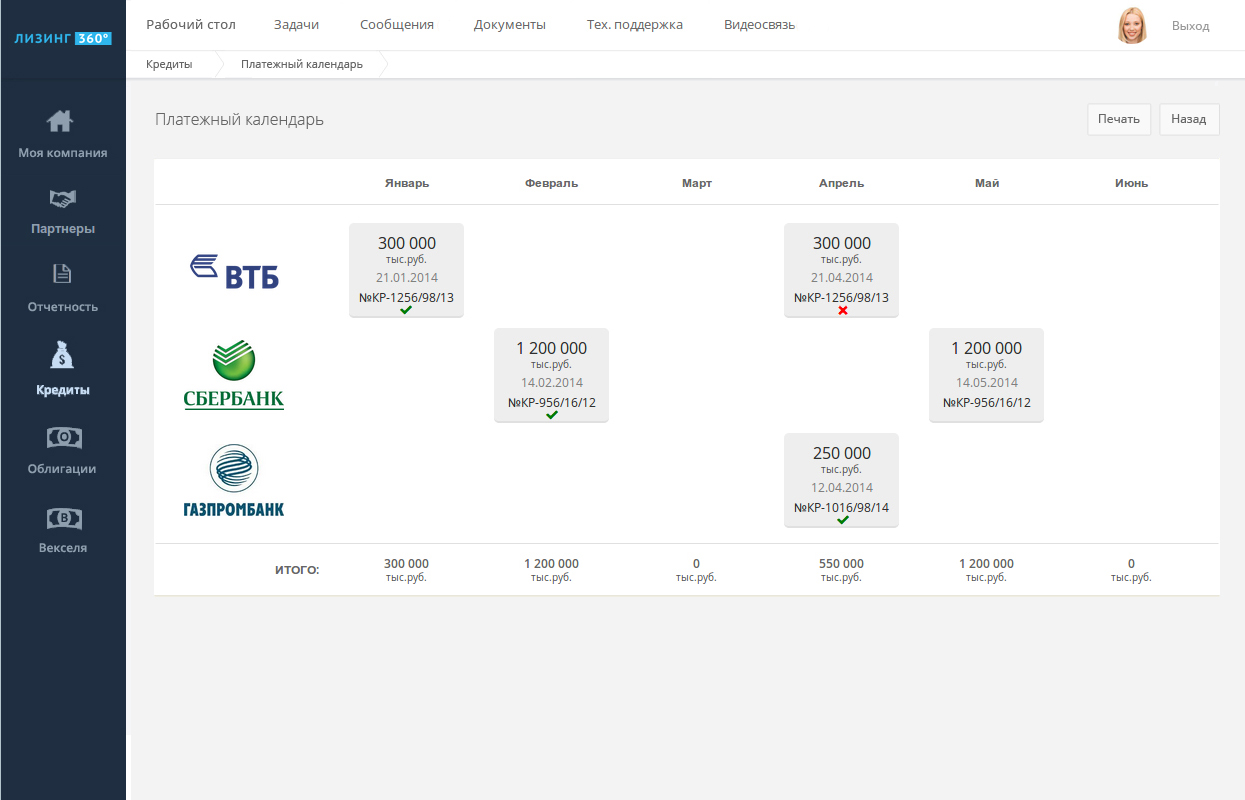Open Документы in top menu

[x=510, y=25]
